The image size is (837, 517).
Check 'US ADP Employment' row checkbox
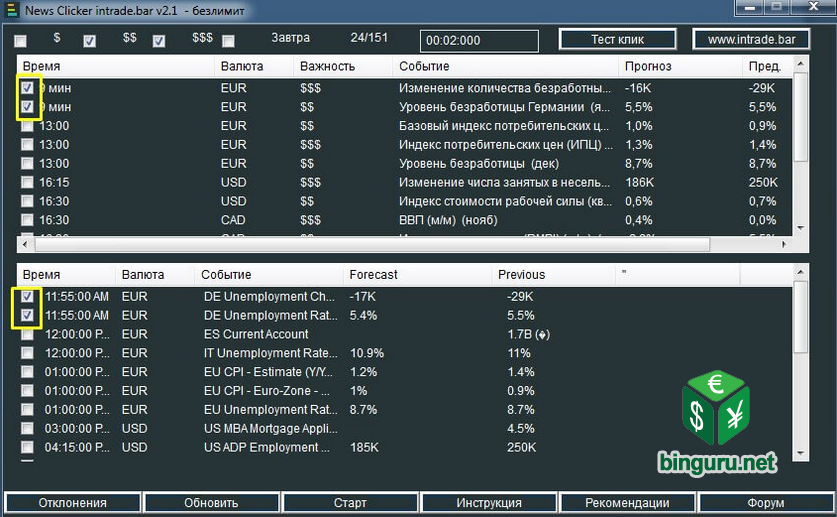tap(27, 447)
